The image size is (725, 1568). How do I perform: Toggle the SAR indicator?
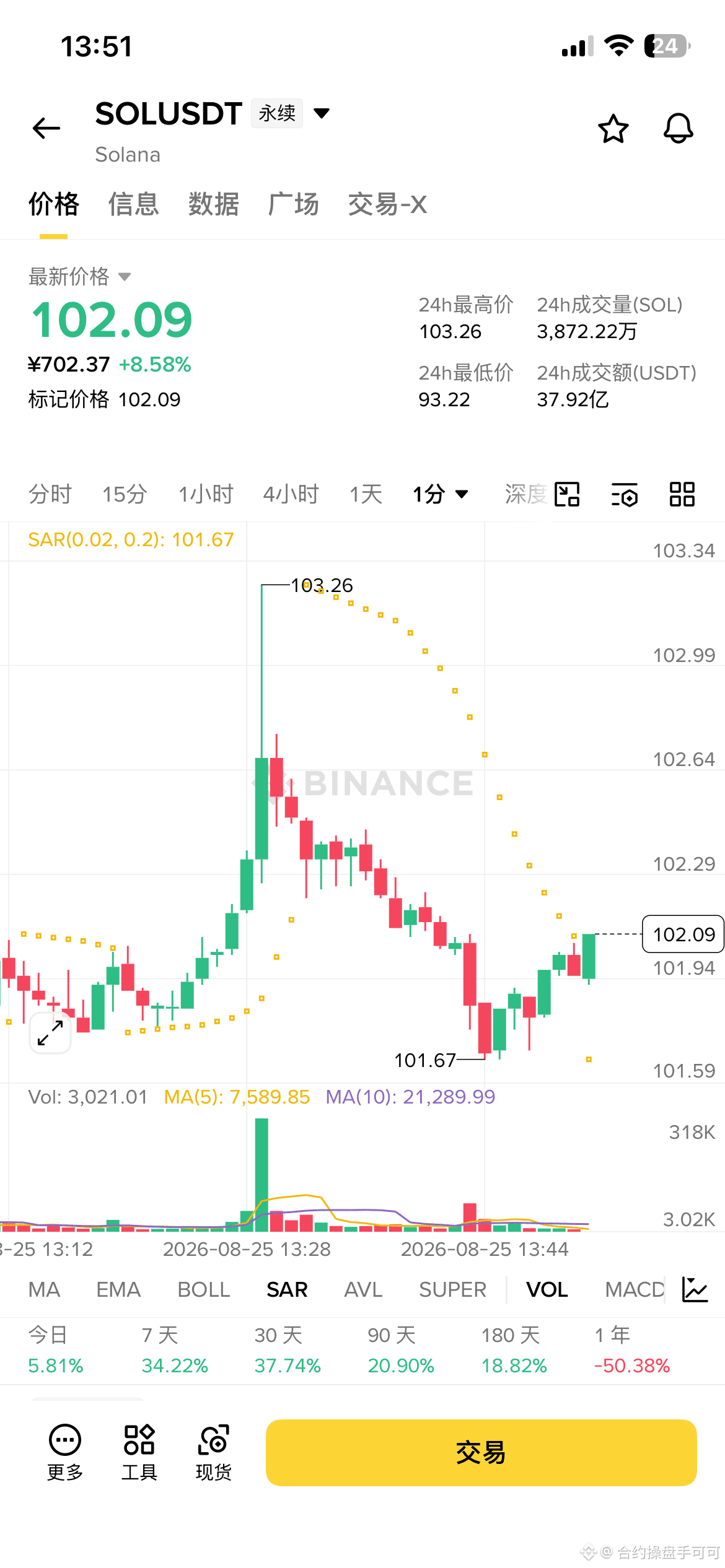tap(287, 1289)
